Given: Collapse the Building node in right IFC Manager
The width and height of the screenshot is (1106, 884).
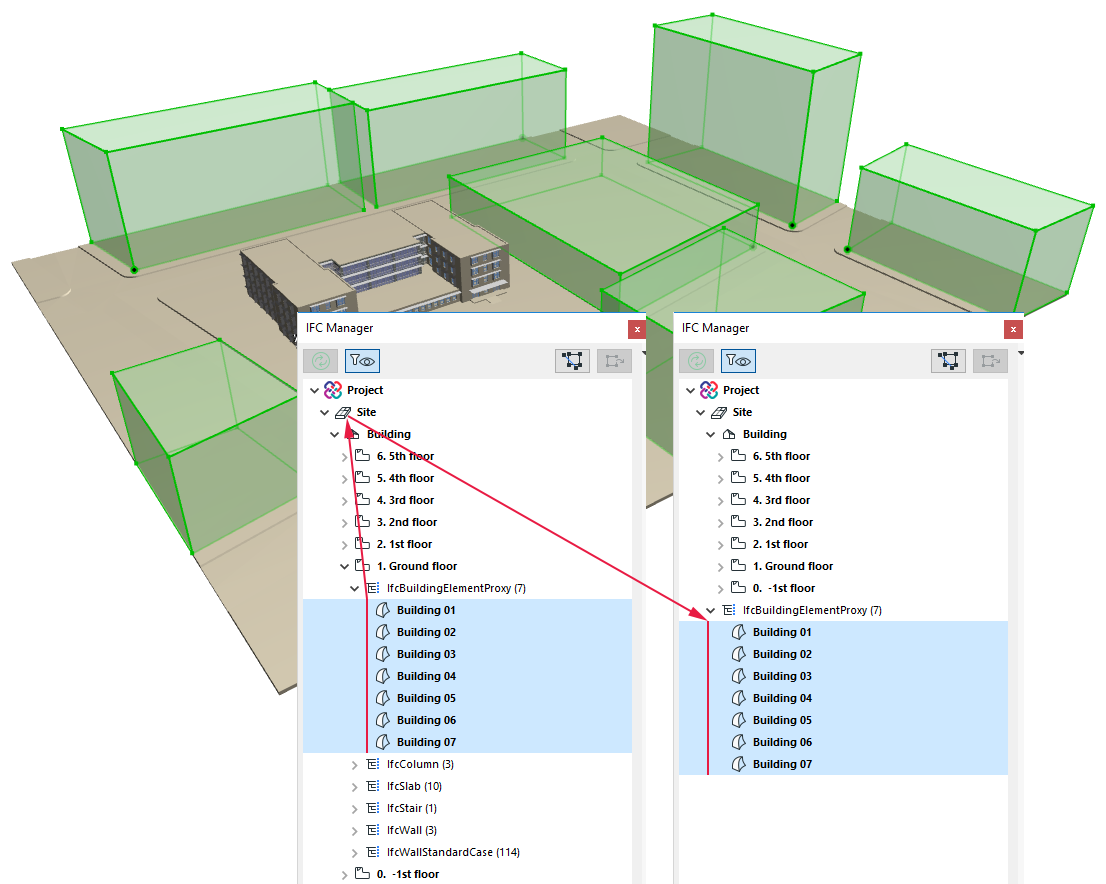Looking at the screenshot, I should pos(710,435).
